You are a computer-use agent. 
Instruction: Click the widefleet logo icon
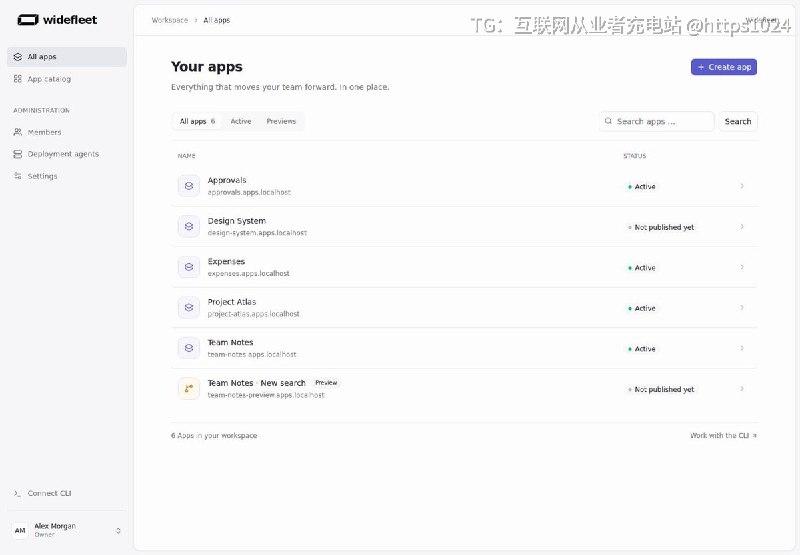coord(28,20)
